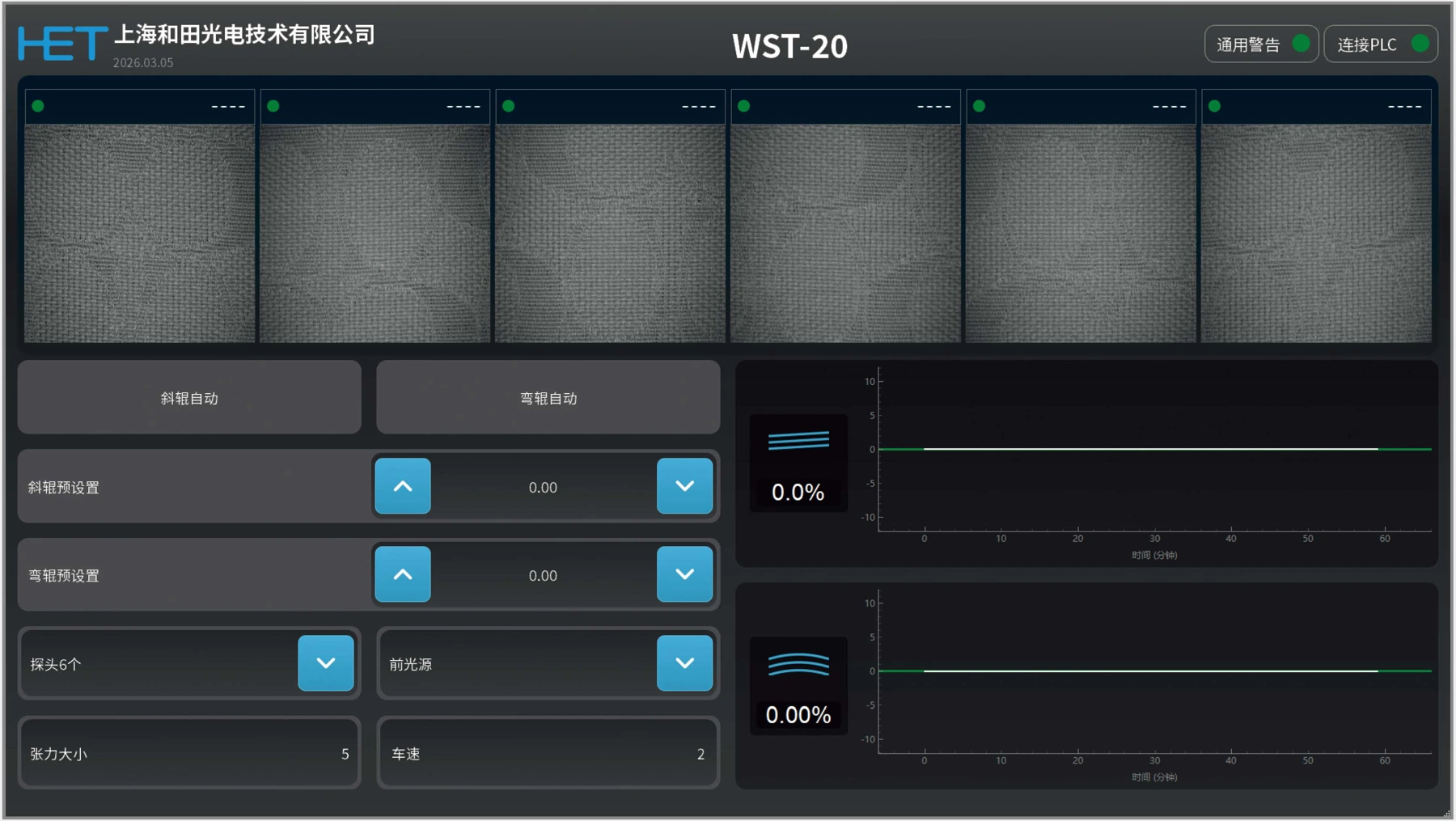Open the sixth fabric camera image
This screenshot has width=1456, height=821.
tap(1317, 233)
